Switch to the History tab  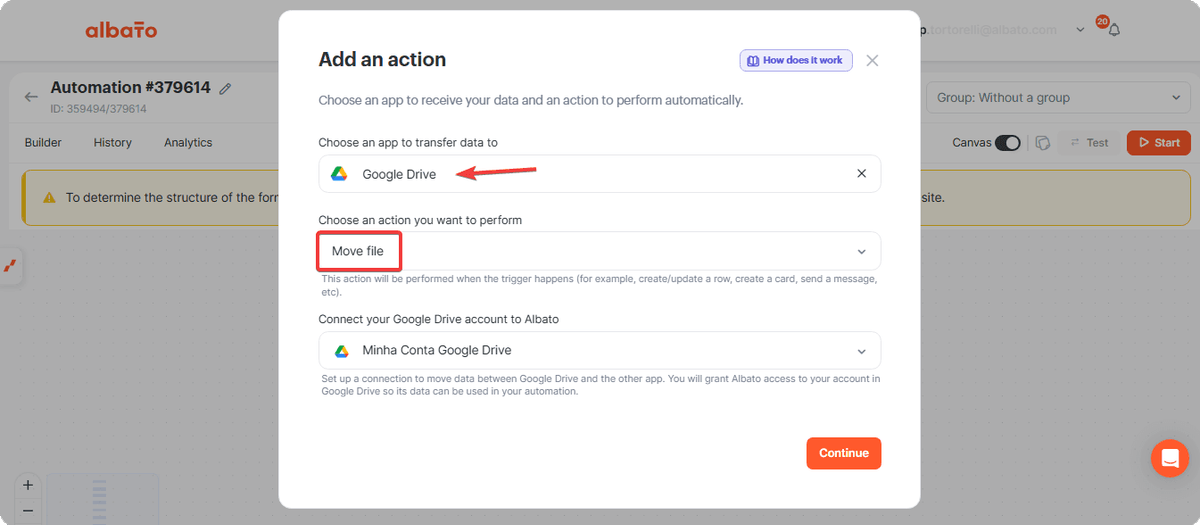pyautogui.click(x=113, y=143)
